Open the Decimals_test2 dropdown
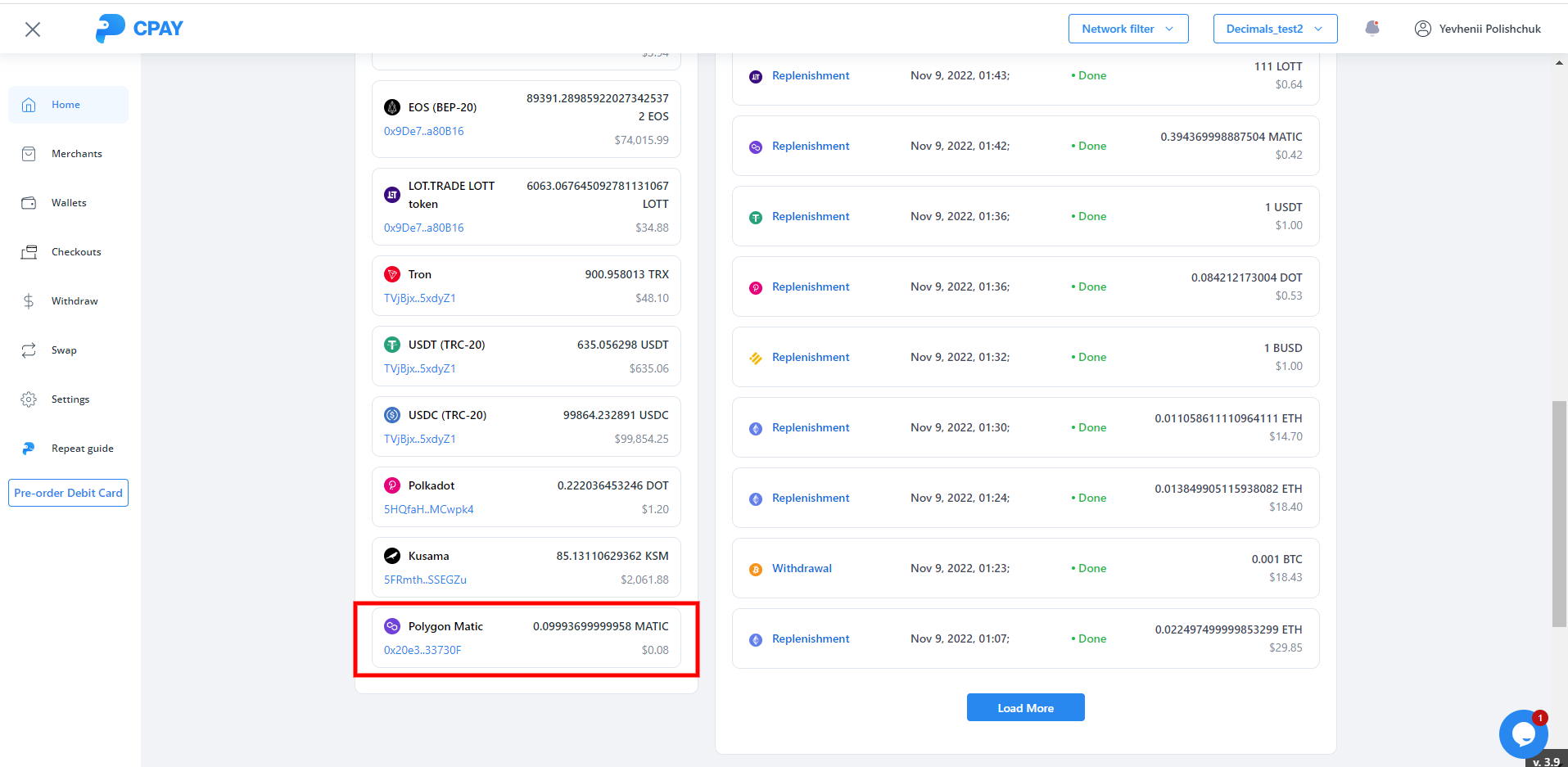 tap(1274, 29)
